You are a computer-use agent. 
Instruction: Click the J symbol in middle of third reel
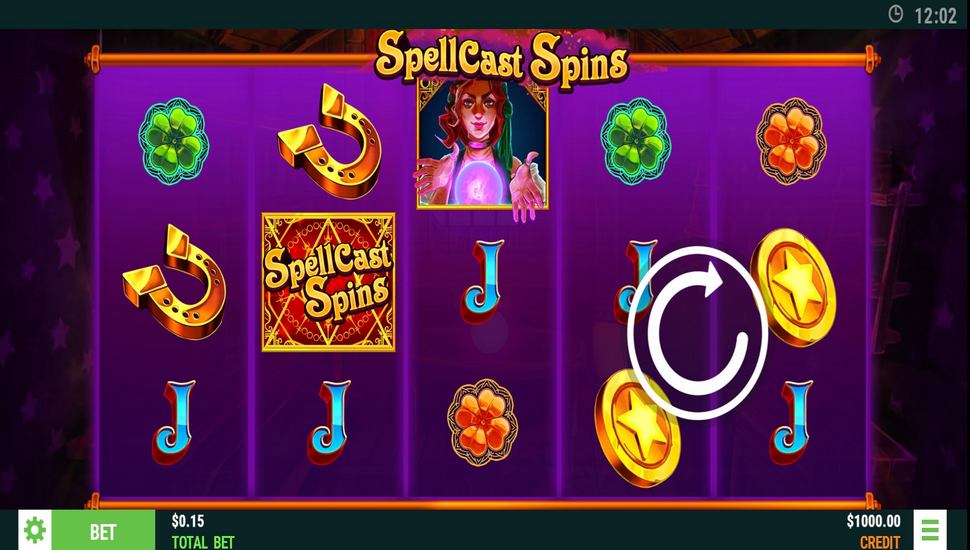(x=483, y=282)
